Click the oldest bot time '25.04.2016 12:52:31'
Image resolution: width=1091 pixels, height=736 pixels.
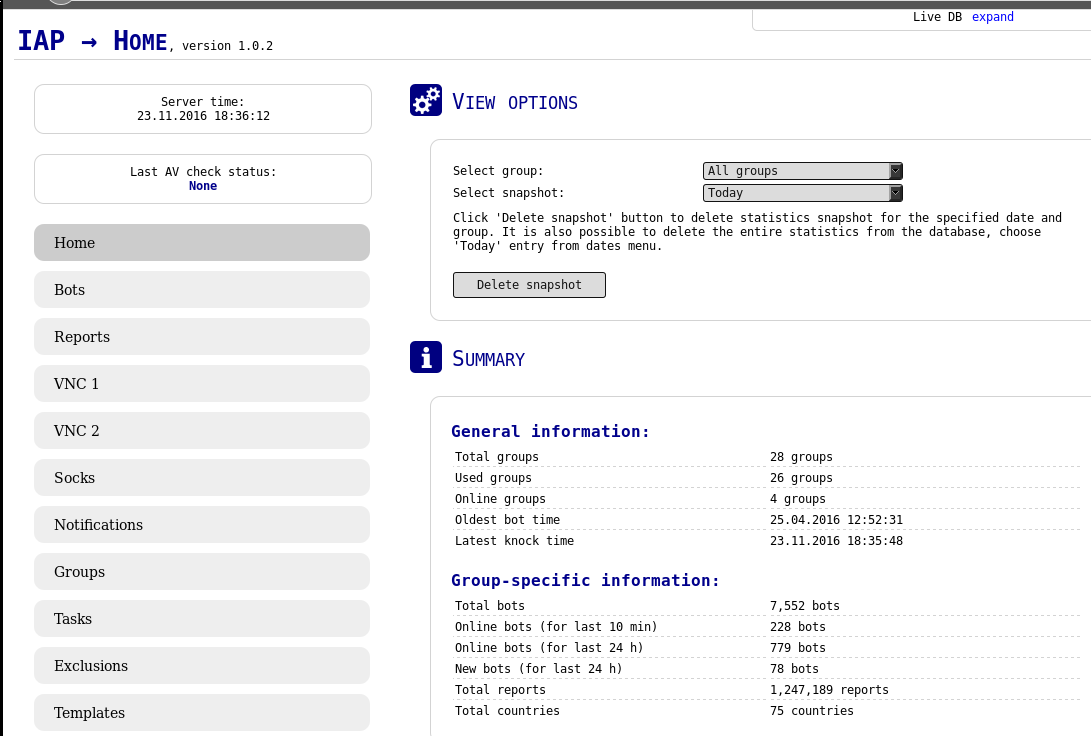pyautogui.click(x=836, y=520)
